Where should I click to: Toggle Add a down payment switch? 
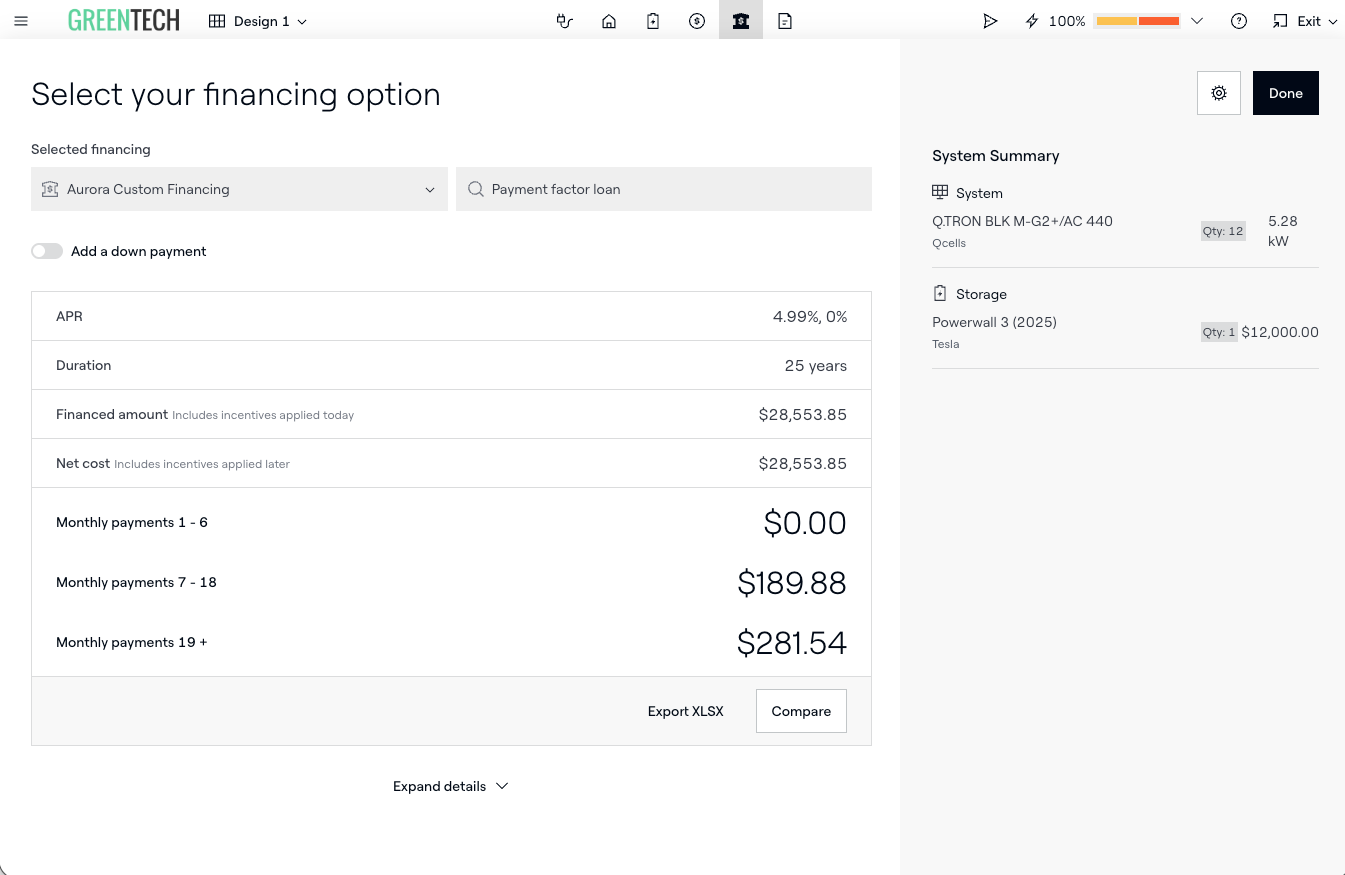[x=47, y=251]
